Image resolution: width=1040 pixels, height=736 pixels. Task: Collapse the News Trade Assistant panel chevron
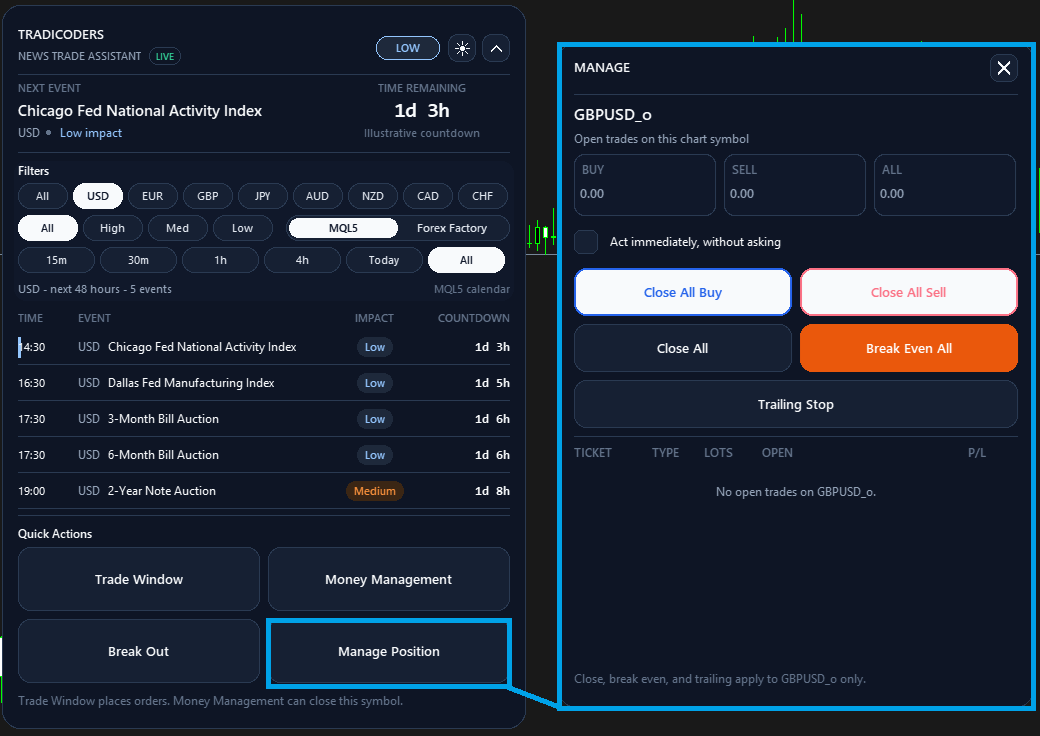pos(496,48)
